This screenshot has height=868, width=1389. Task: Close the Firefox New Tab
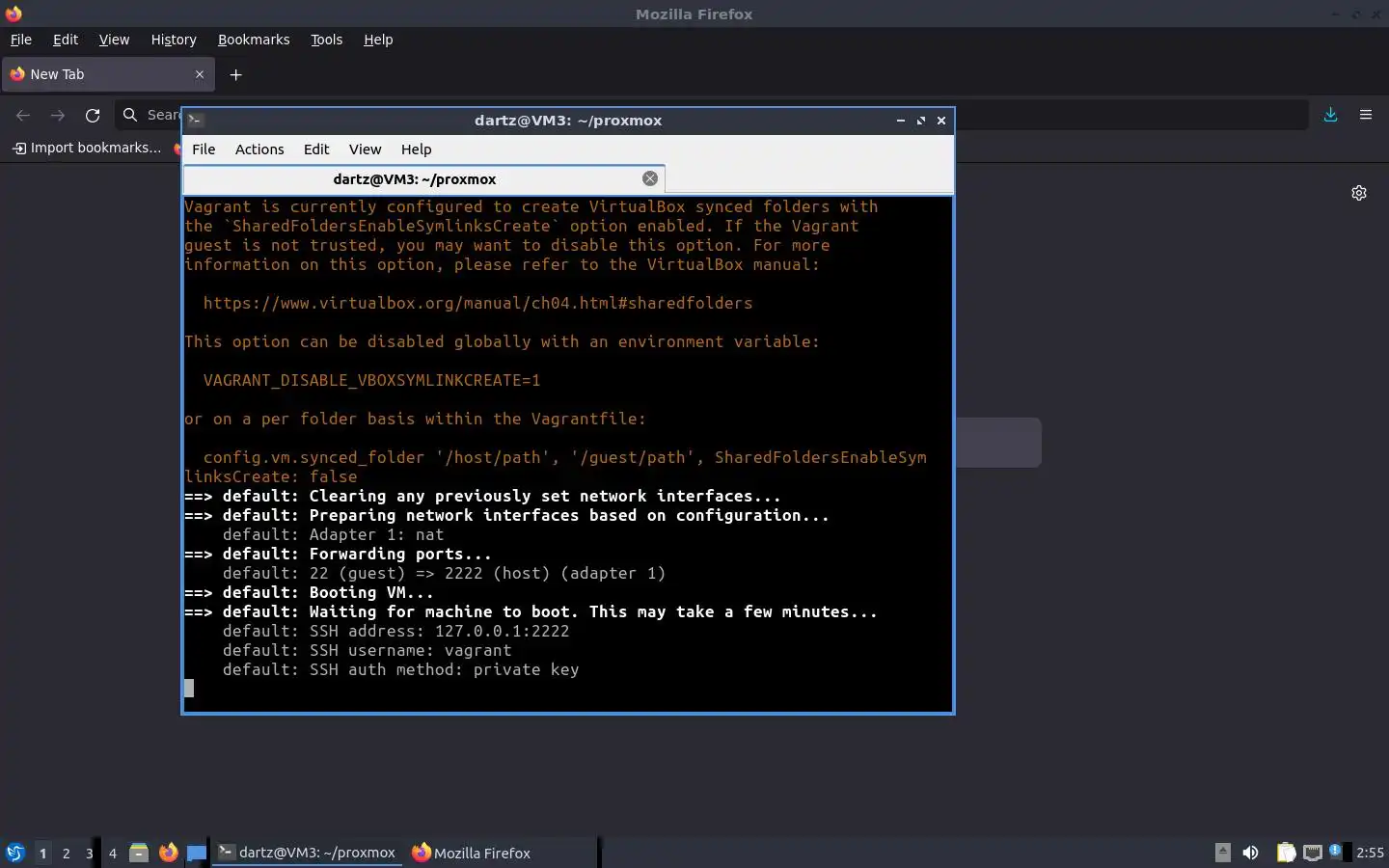click(x=200, y=74)
